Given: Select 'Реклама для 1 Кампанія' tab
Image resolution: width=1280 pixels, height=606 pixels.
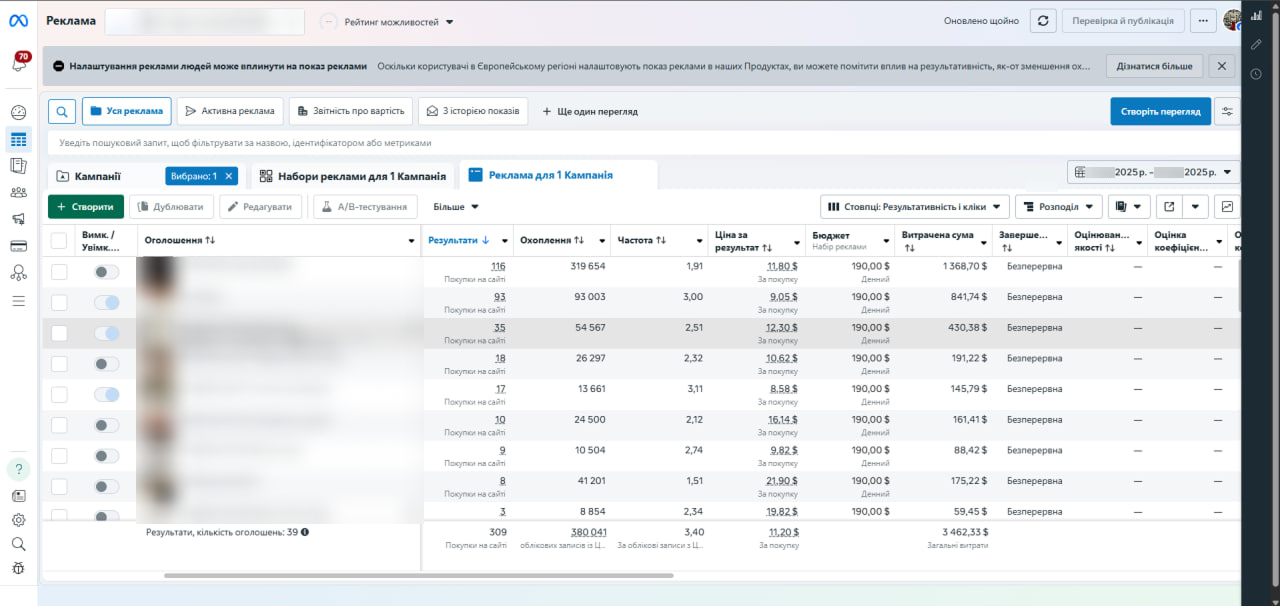Looking at the screenshot, I should pyautogui.click(x=558, y=175).
